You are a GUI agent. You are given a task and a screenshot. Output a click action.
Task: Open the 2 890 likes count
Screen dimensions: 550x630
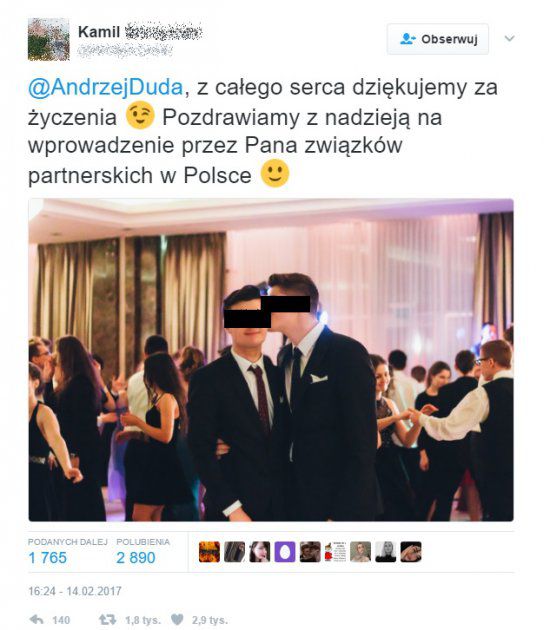point(136,558)
